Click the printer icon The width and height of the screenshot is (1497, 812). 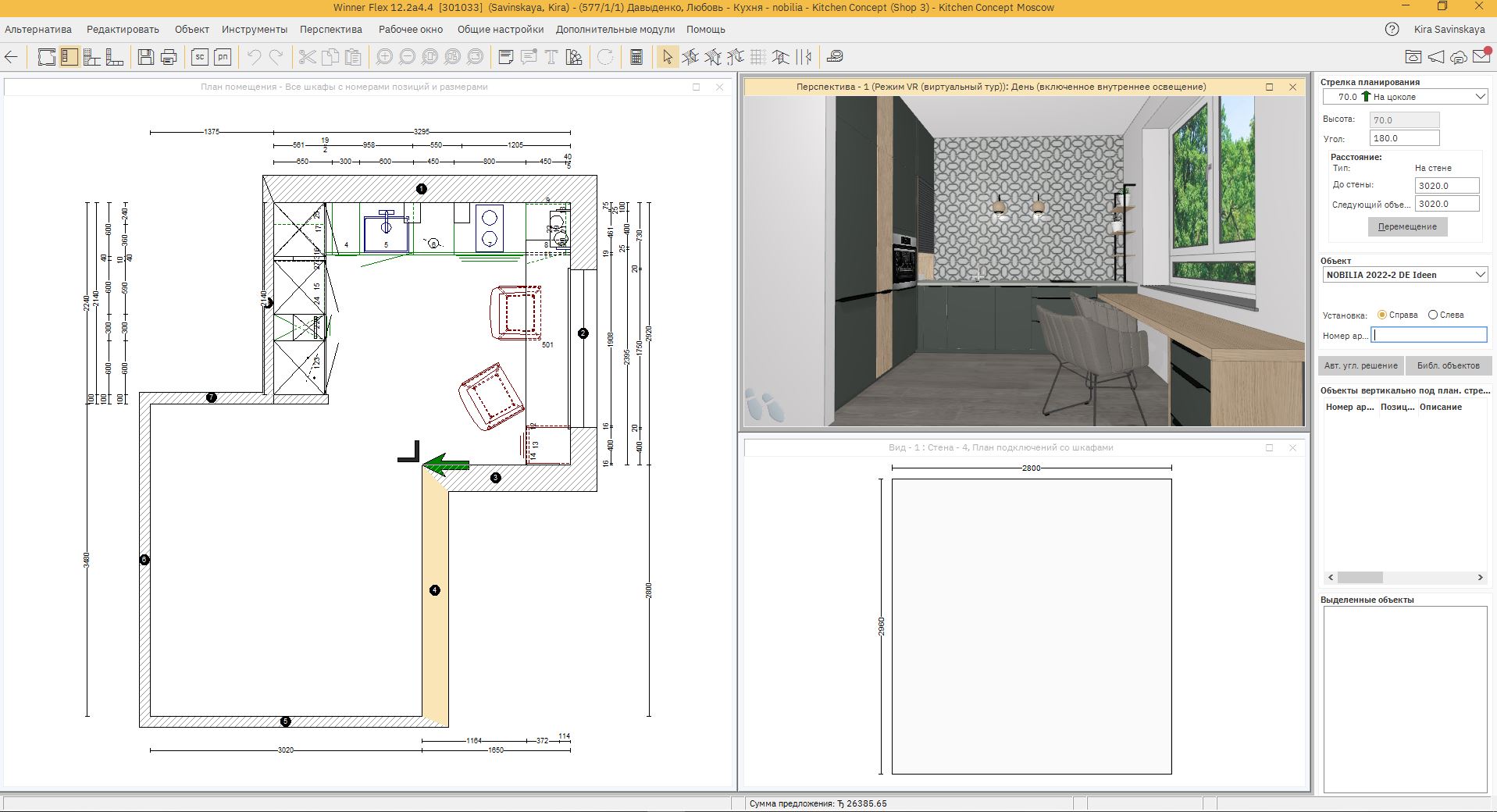169,57
